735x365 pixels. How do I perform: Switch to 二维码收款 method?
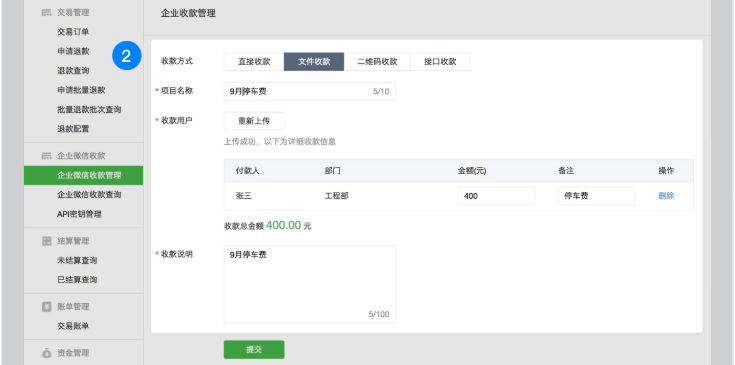point(377,61)
